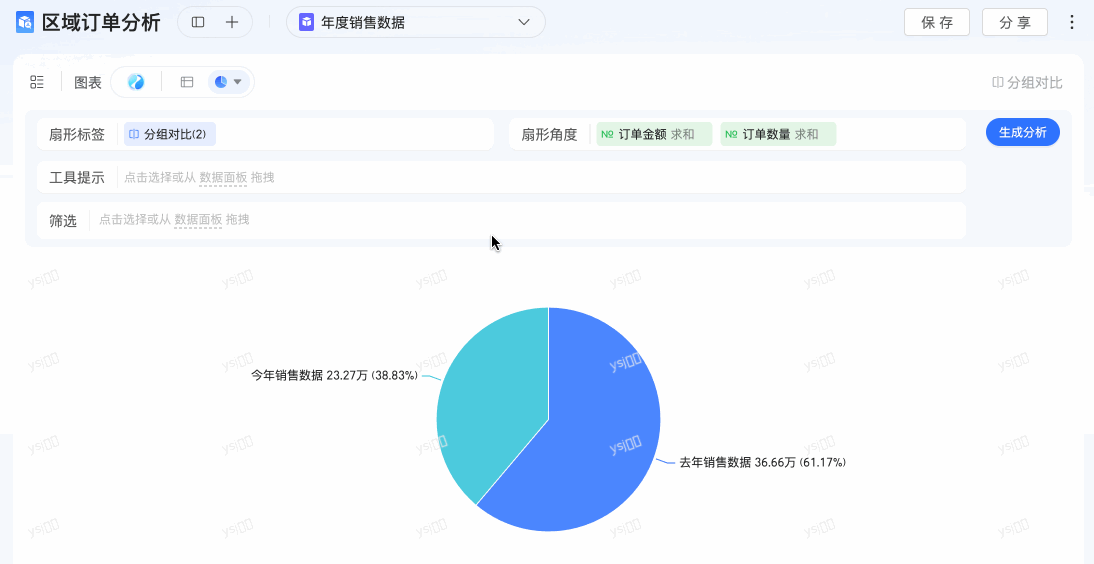The width and height of the screenshot is (1094, 564).
Task: Switch to table view icon
Action: tap(187, 82)
